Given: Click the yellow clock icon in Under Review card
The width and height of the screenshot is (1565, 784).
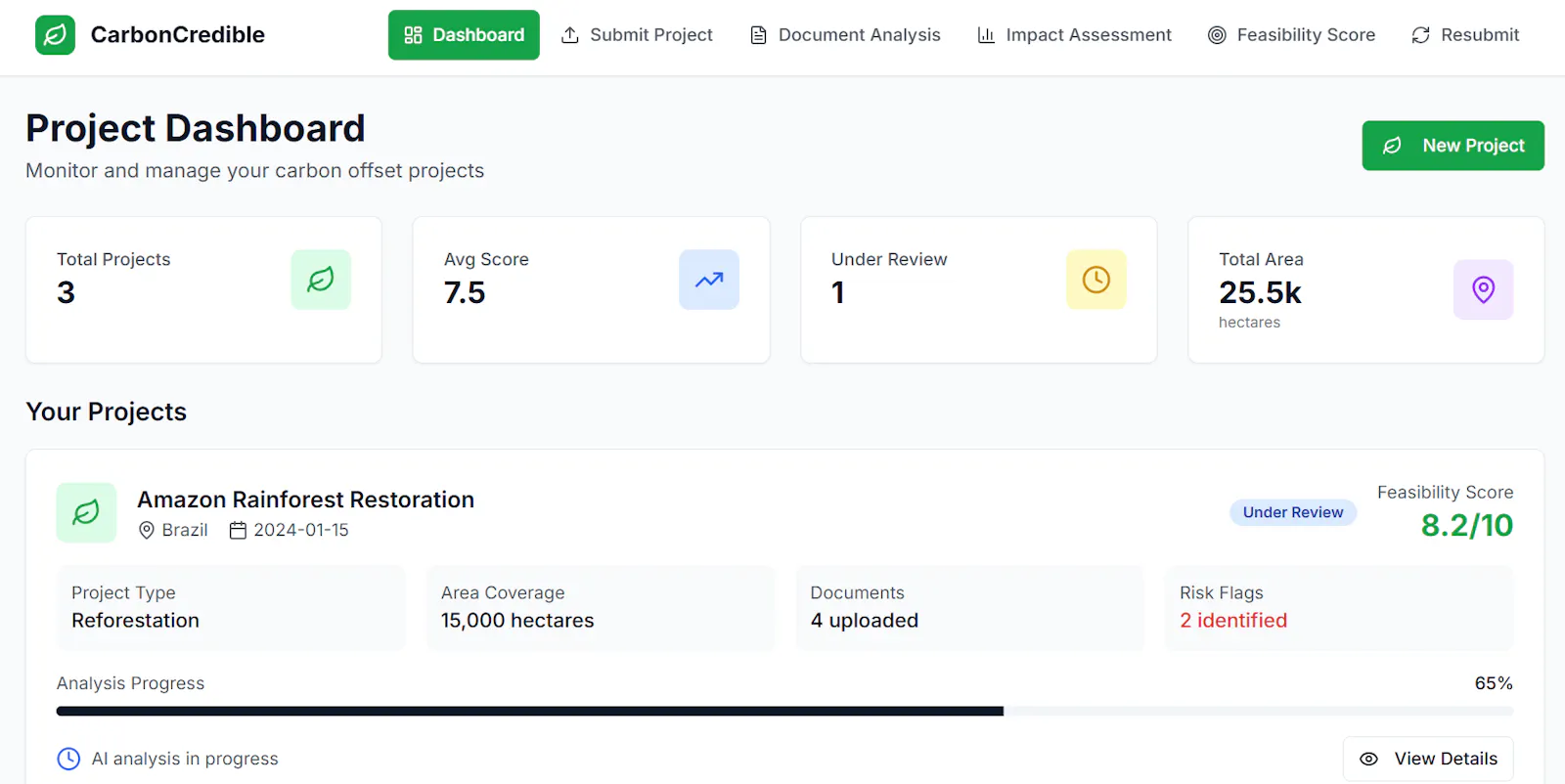Looking at the screenshot, I should pyautogui.click(x=1096, y=280).
